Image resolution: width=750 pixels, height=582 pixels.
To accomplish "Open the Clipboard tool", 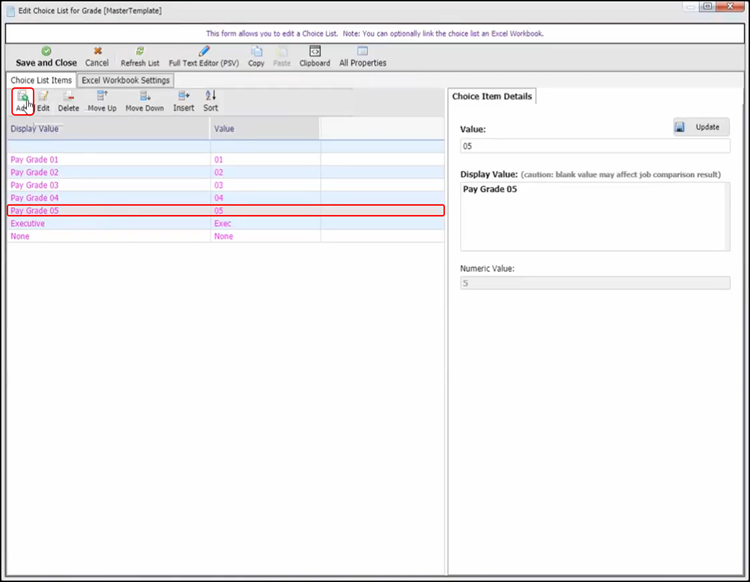I will pyautogui.click(x=314, y=56).
